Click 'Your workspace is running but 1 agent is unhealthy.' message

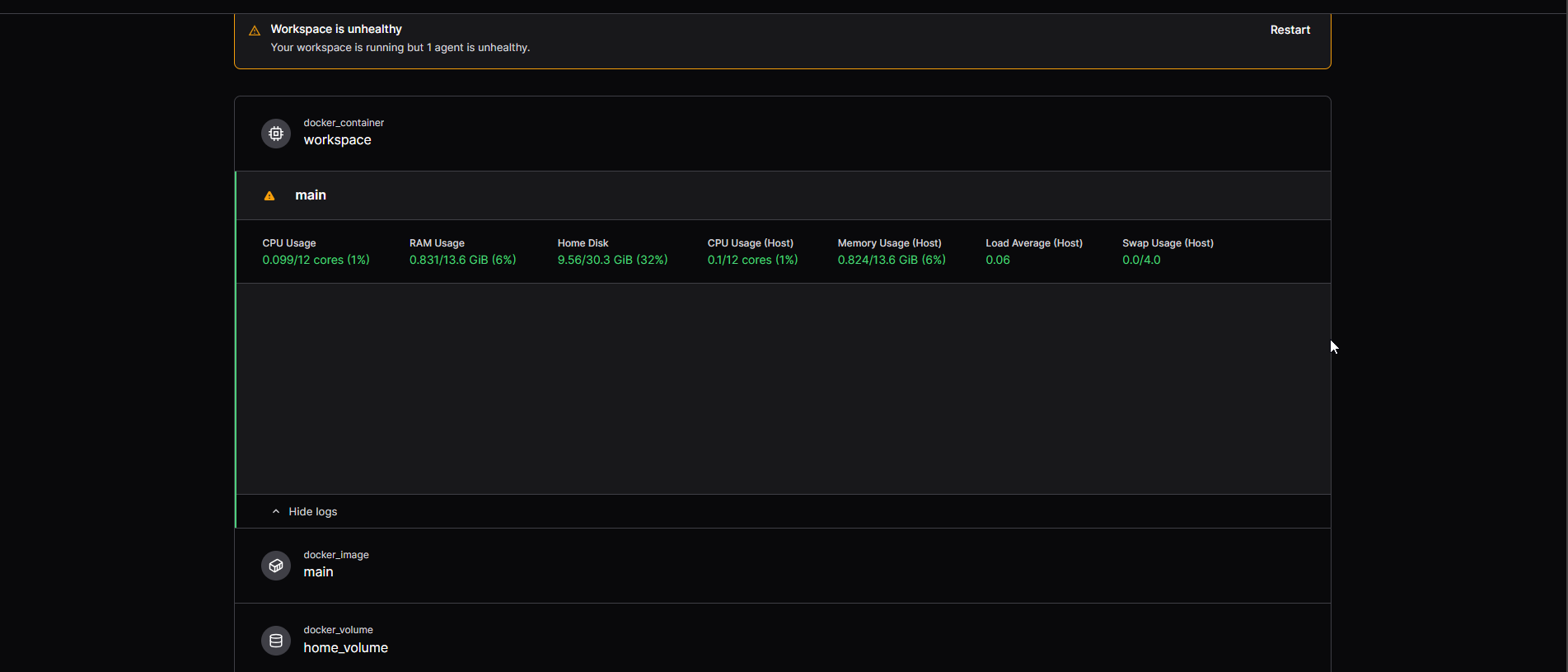[400, 48]
